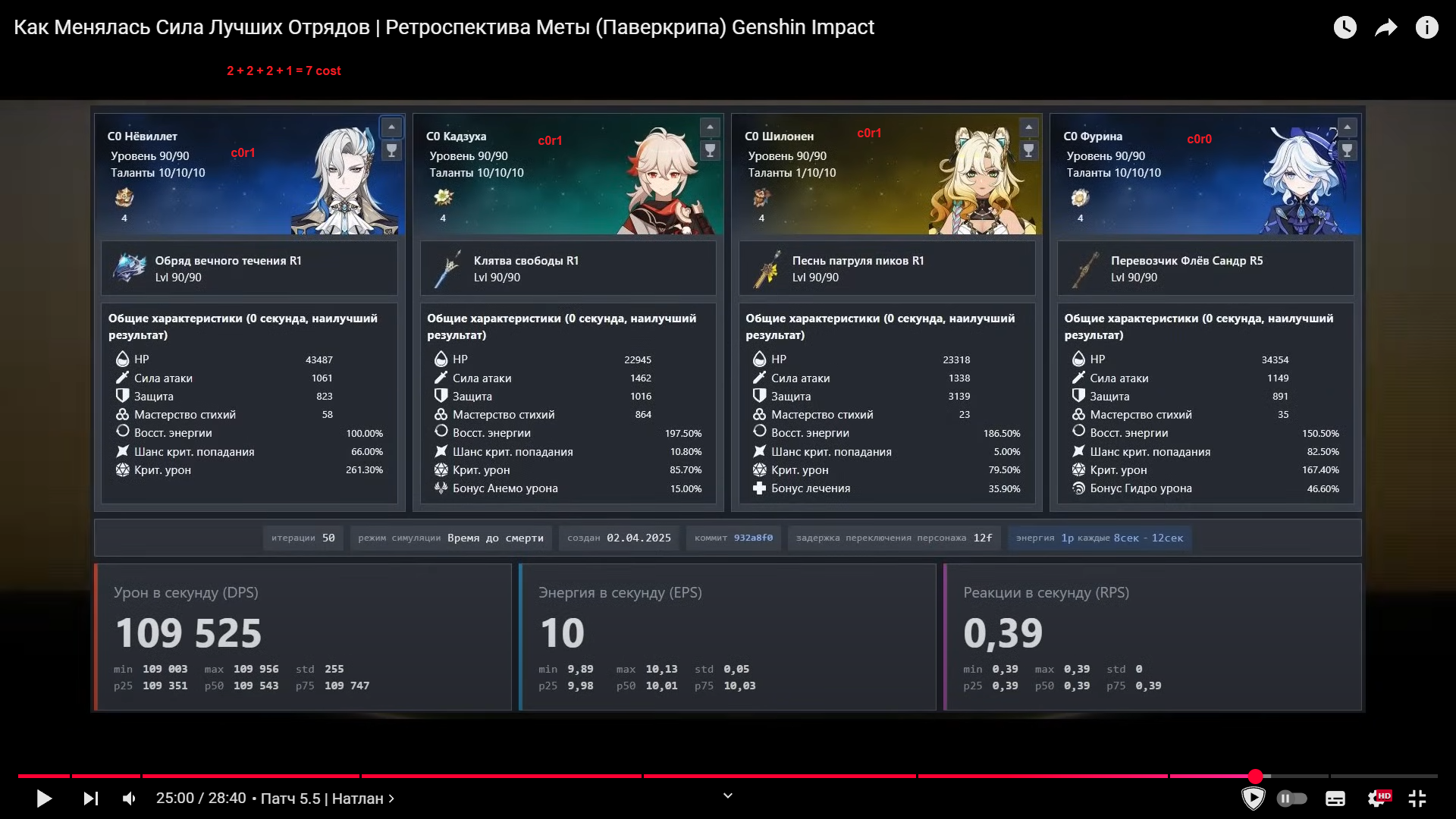Click the Обряд вечного течения weapon icon
Screen dimensions: 1456x819
129,268
